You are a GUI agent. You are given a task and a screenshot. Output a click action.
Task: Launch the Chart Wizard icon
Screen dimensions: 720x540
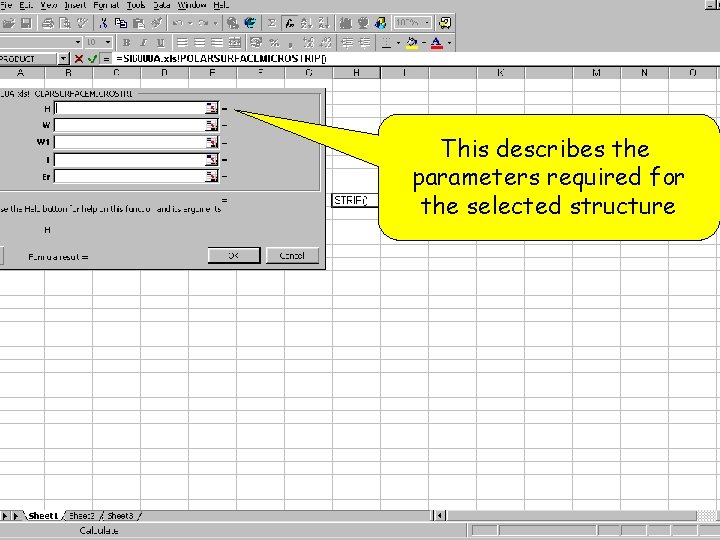click(346, 23)
